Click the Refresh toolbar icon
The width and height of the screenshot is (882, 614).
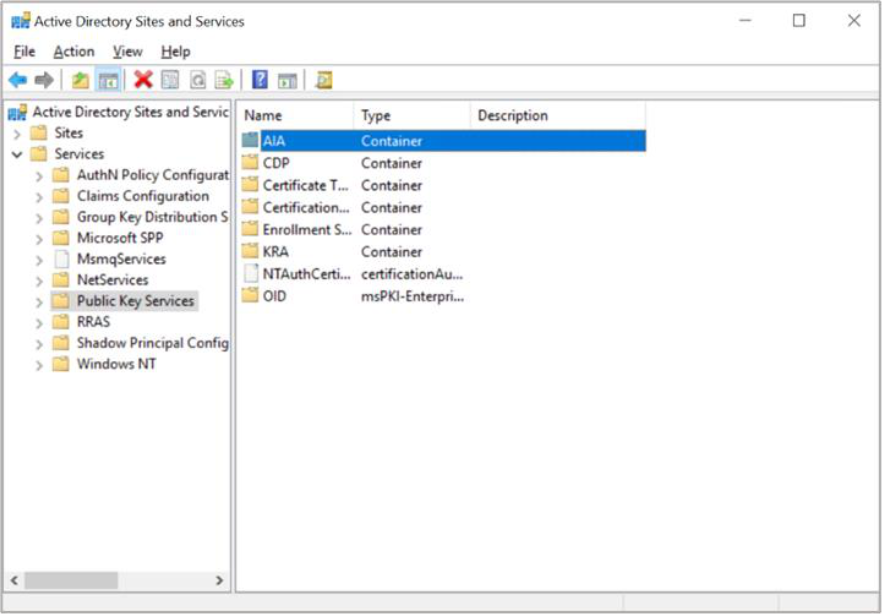(x=198, y=80)
